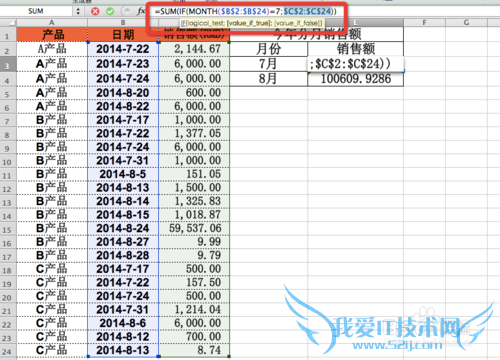
Task: Click date cell 2014-8-22
Action: point(123,107)
